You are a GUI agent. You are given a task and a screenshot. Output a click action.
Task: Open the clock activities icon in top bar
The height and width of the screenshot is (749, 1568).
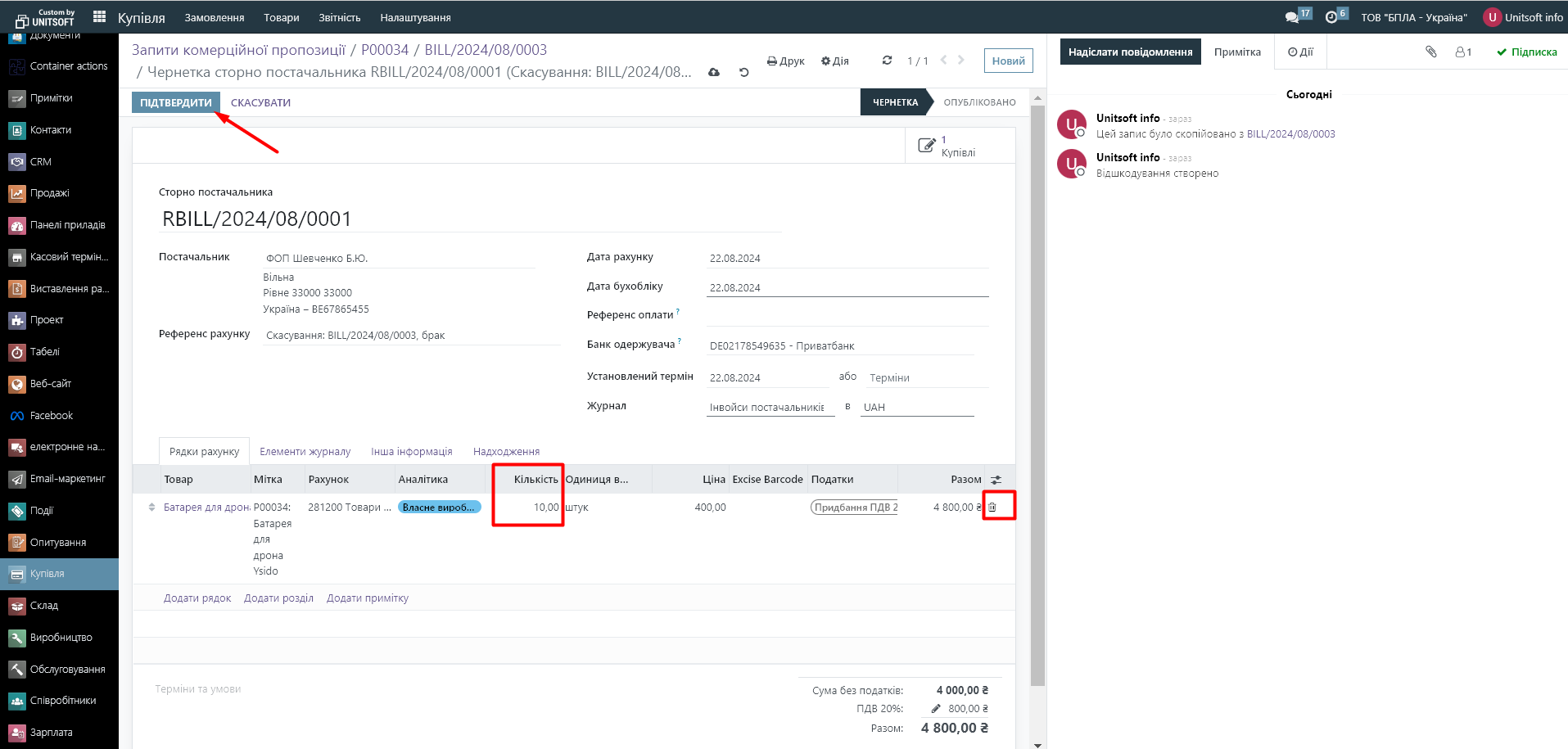(1331, 17)
